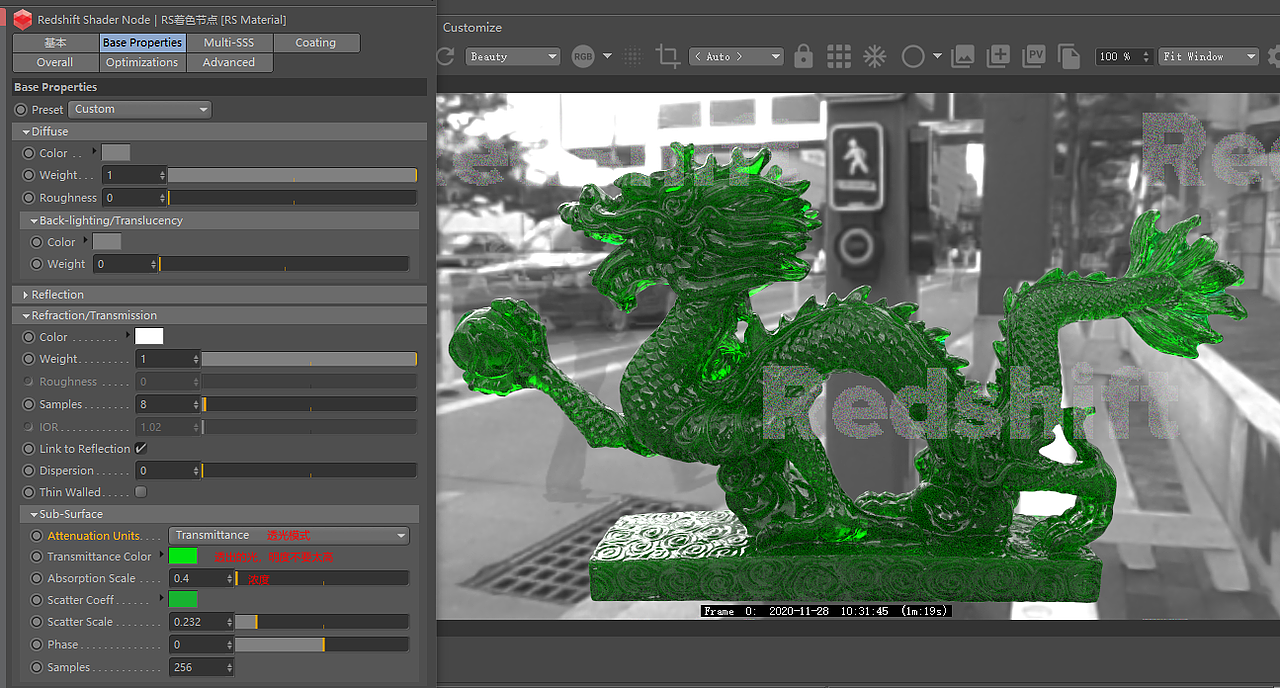Click the dotted grid icon beside RGB
This screenshot has height=688, width=1280.
click(632, 57)
